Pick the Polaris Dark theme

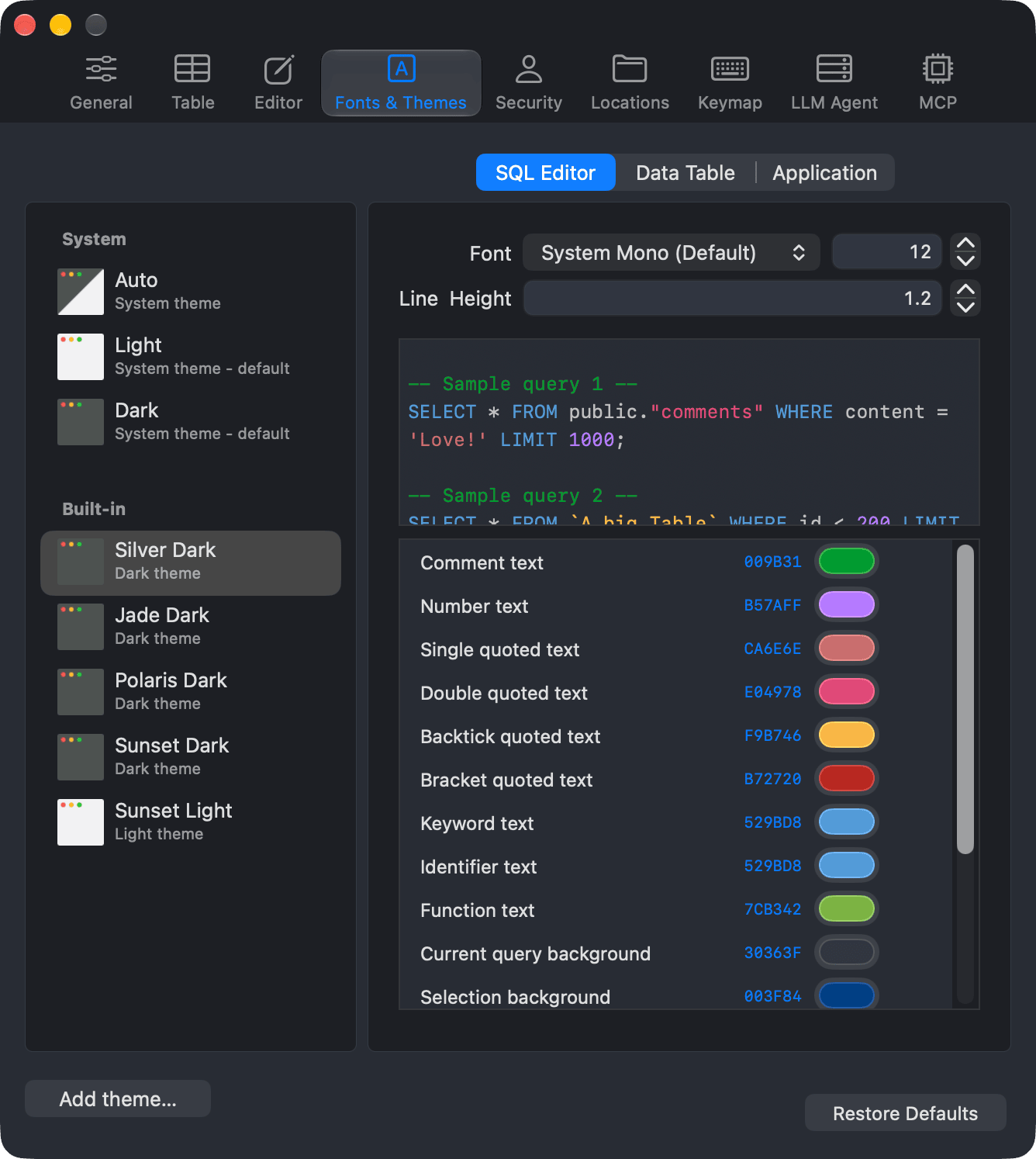pos(191,694)
